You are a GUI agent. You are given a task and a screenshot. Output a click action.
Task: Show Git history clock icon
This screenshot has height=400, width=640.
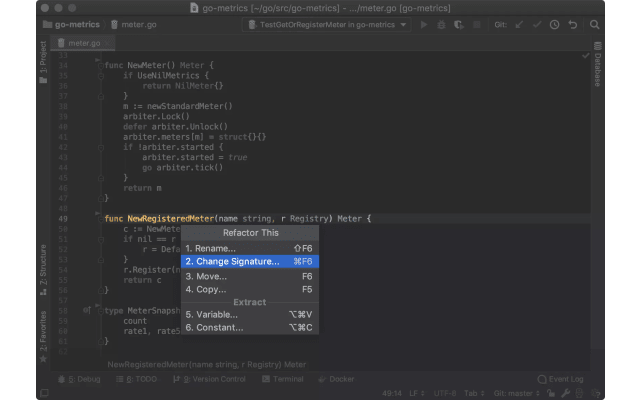pos(554,25)
